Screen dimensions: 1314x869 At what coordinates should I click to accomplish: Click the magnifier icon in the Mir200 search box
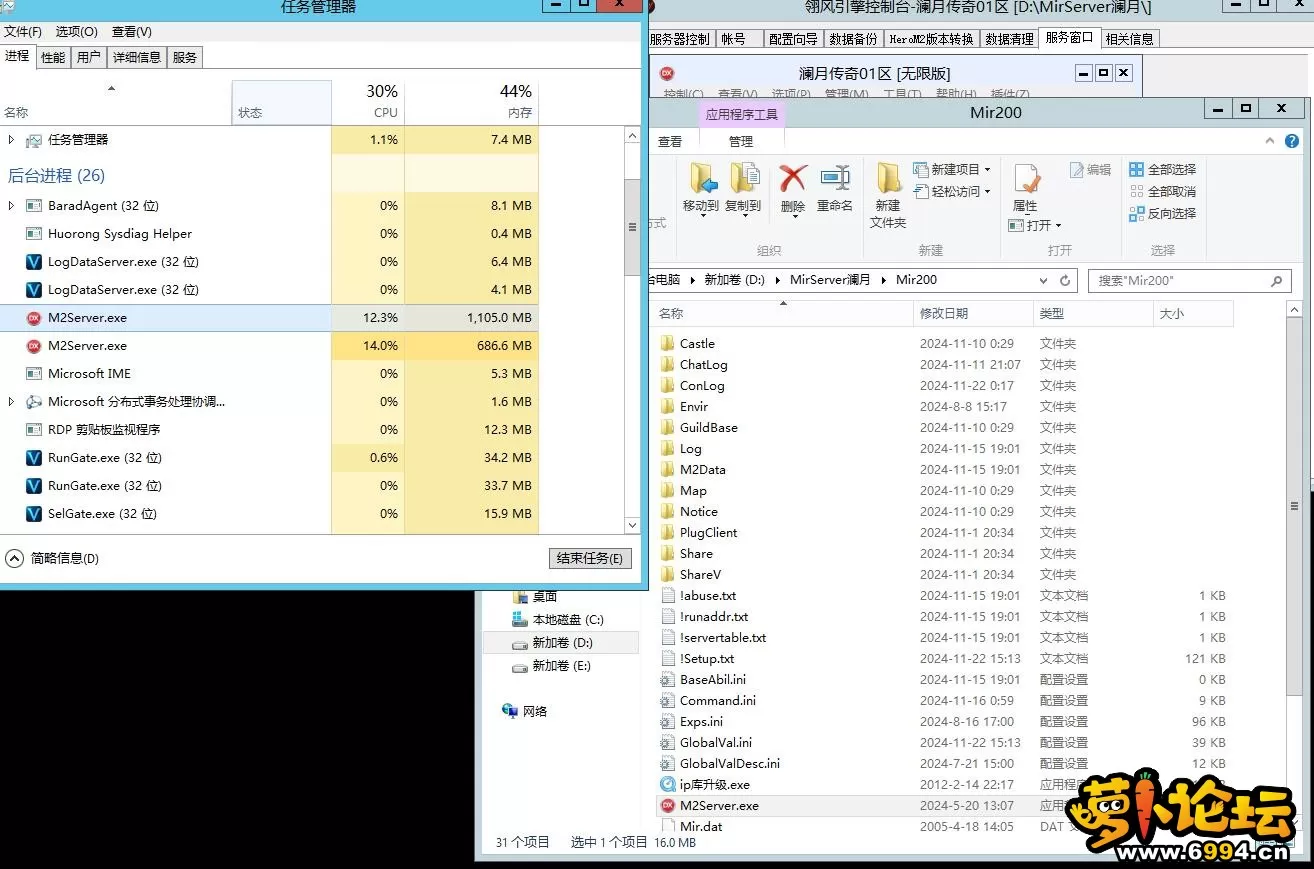click(x=1276, y=281)
